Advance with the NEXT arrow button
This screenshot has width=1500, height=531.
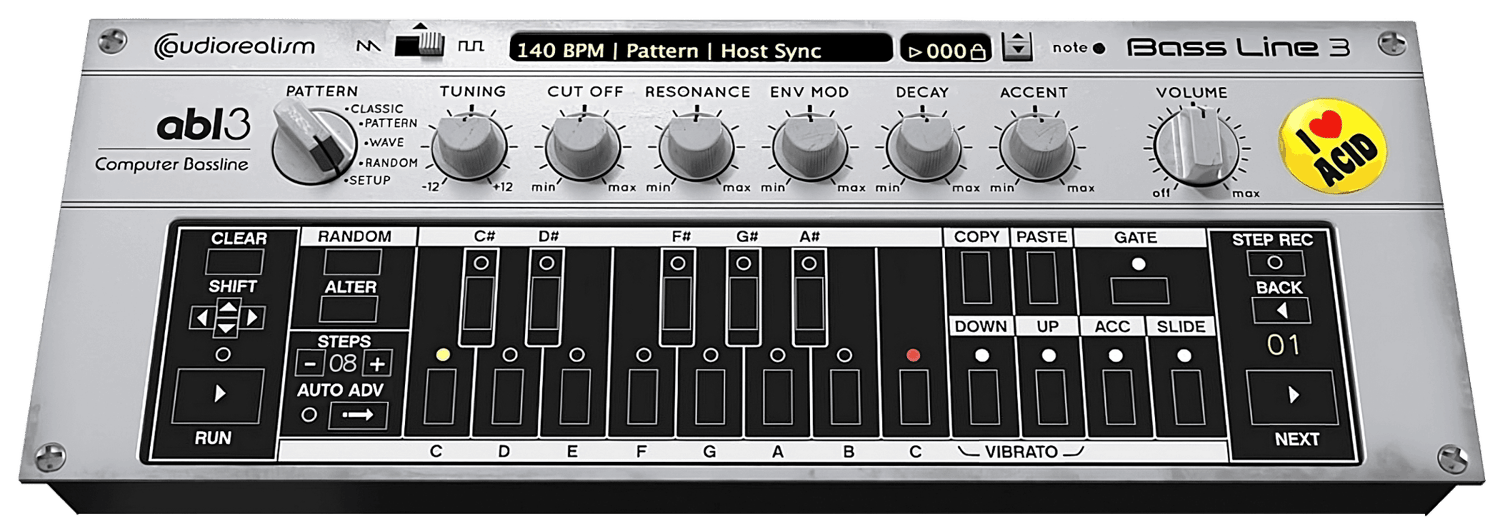click(1292, 396)
